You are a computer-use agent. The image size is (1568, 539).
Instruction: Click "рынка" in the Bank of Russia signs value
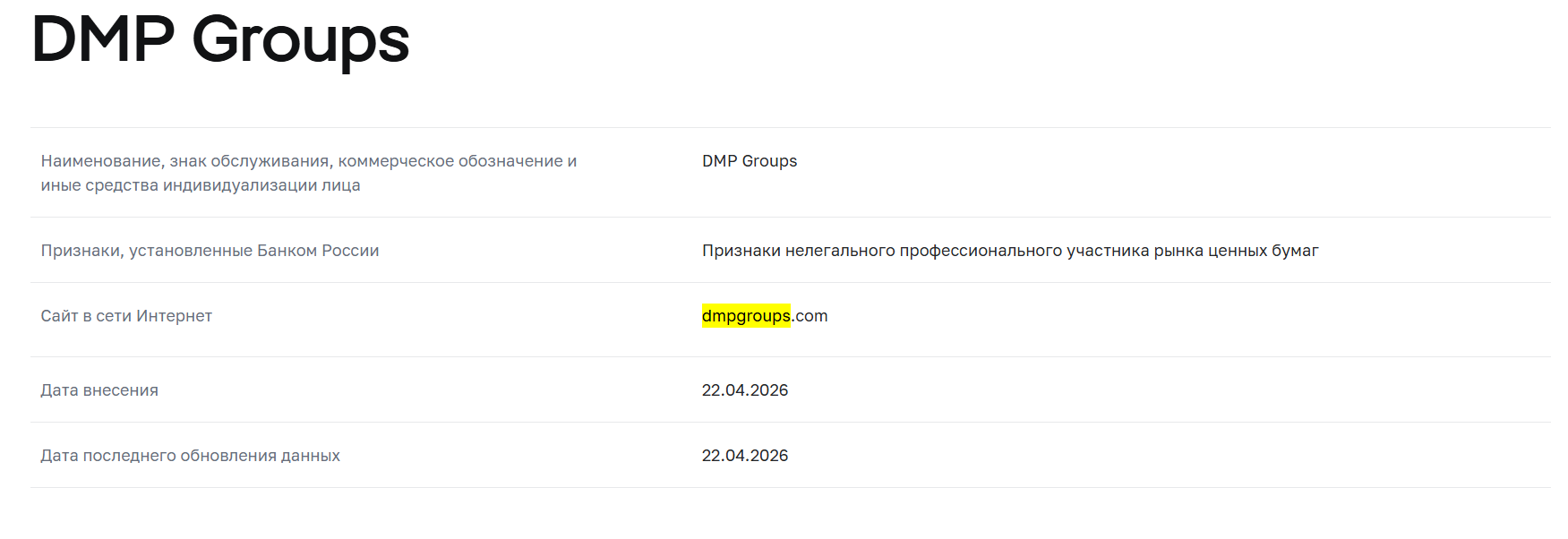point(1178,251)
